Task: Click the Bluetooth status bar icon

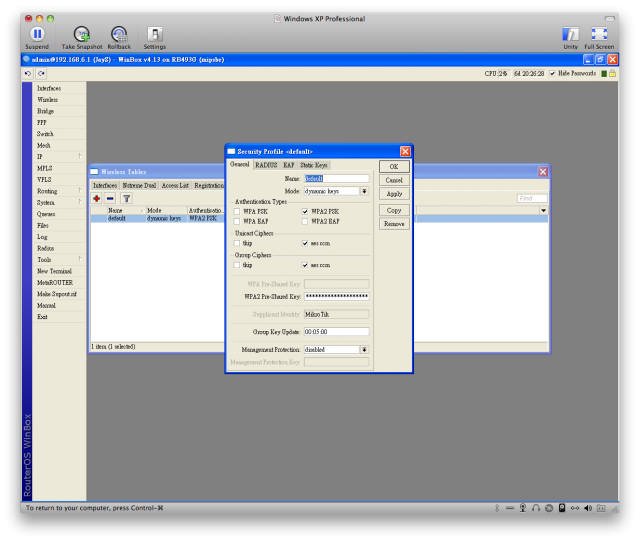Action: [x=497, y=508]
